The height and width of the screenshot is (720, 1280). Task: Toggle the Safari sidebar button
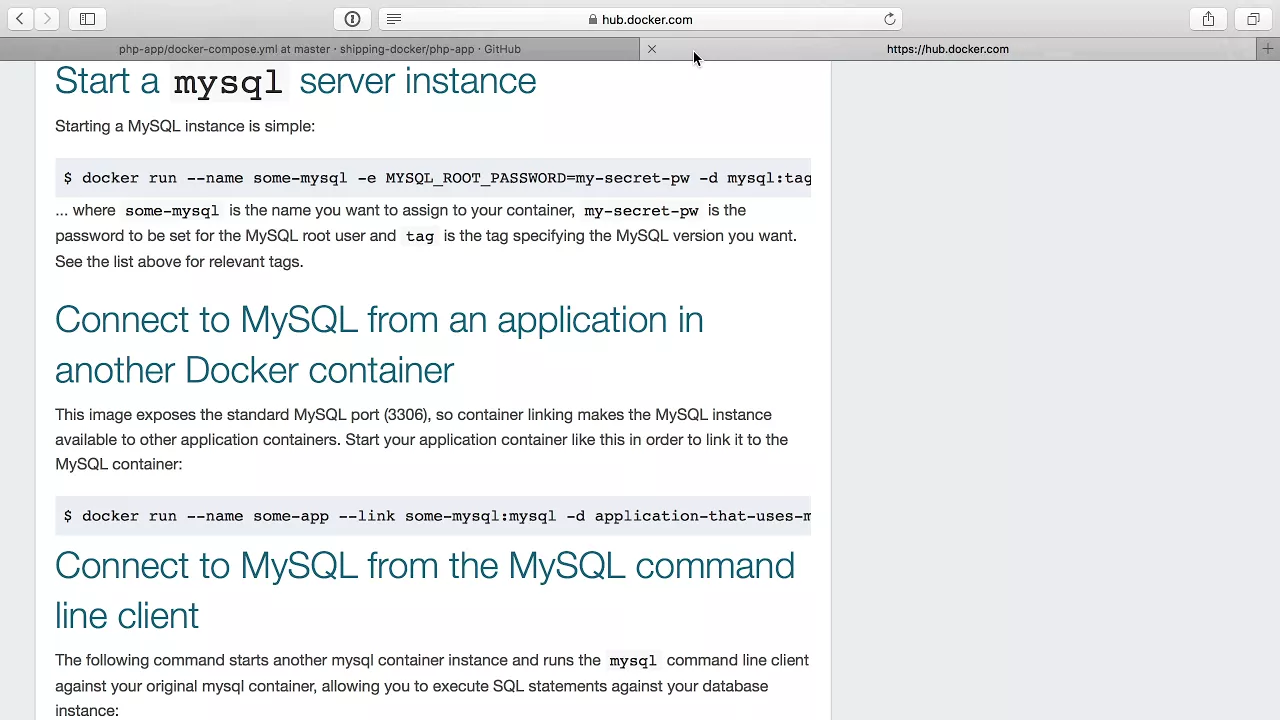coord(87,19)
